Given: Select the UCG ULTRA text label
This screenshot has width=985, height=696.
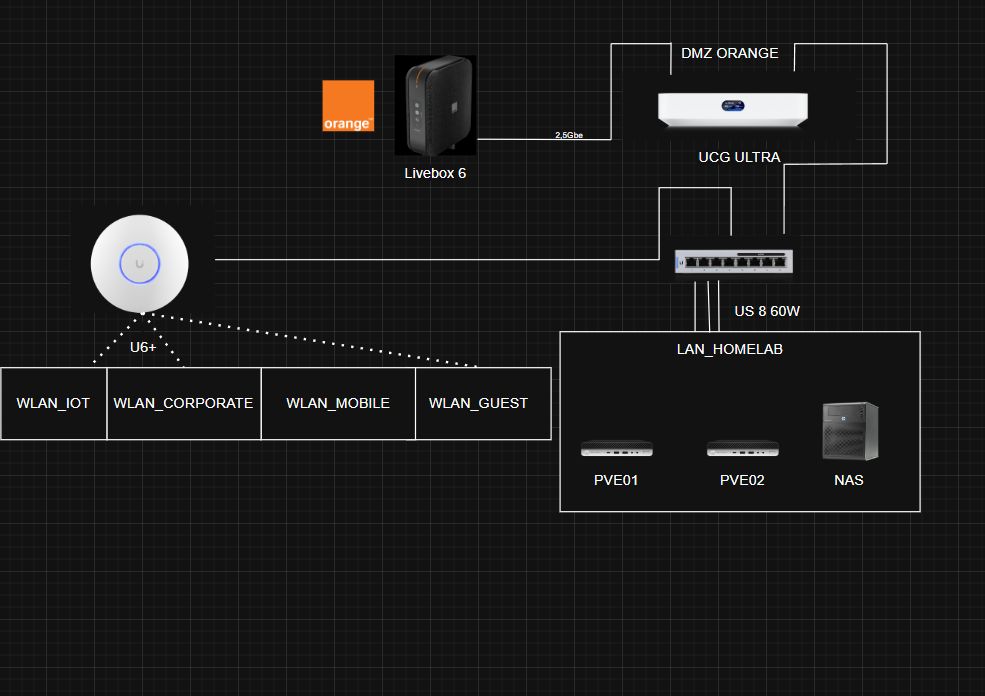Looking at the screenshot, I should point(739,157).
